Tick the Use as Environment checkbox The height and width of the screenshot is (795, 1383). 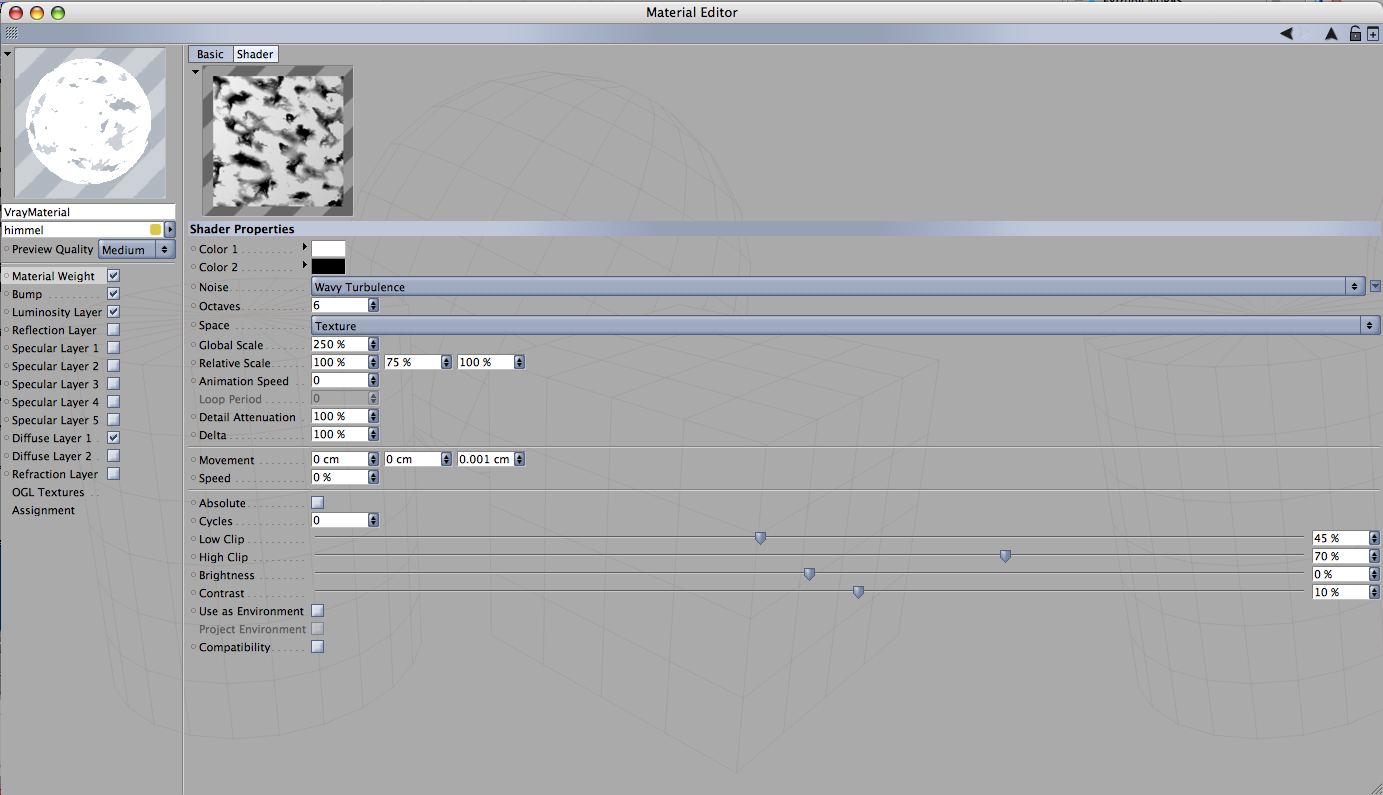(x=318, y=611)
